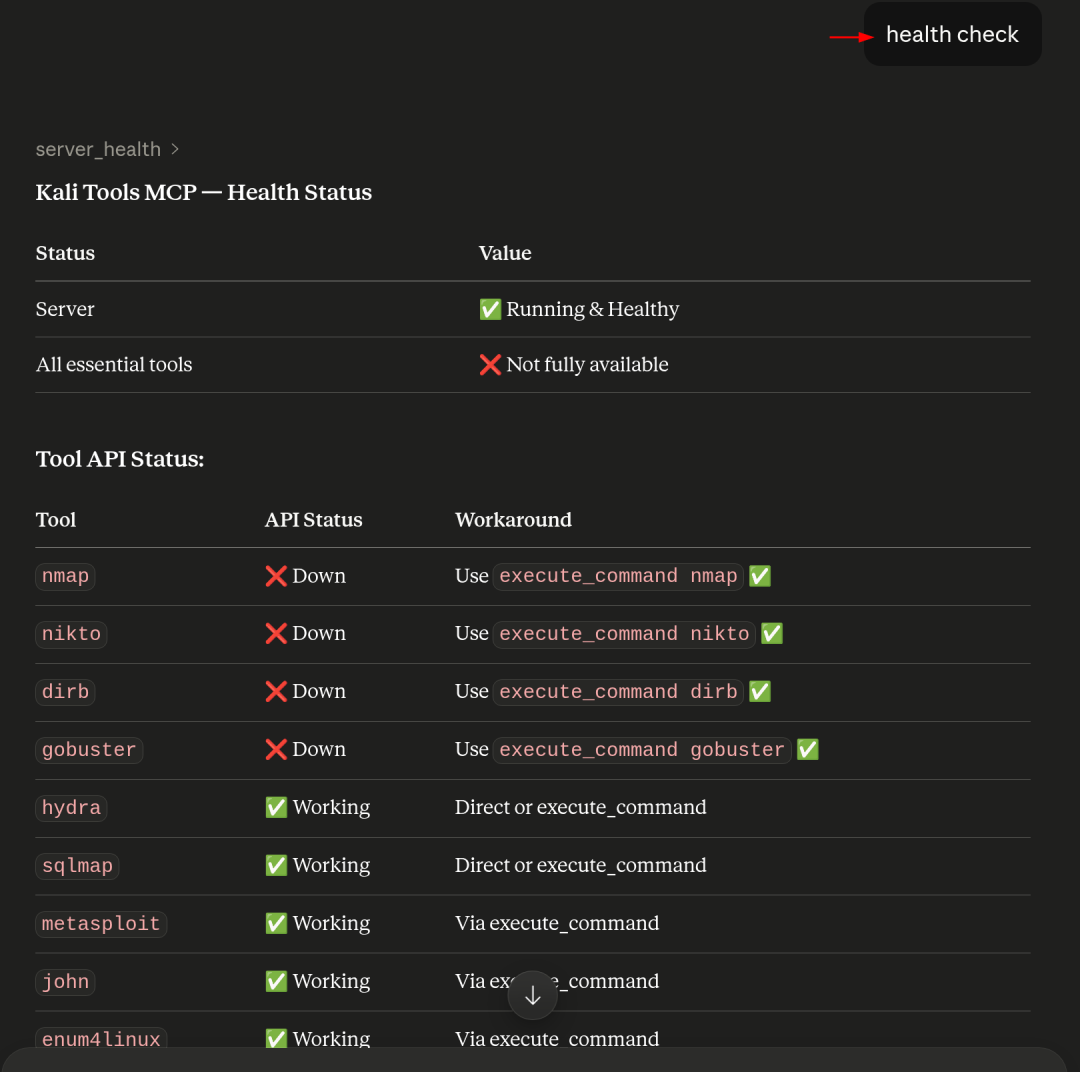Click the 'Tool' column header
1080x1072 pixels.
click(56, 519)
